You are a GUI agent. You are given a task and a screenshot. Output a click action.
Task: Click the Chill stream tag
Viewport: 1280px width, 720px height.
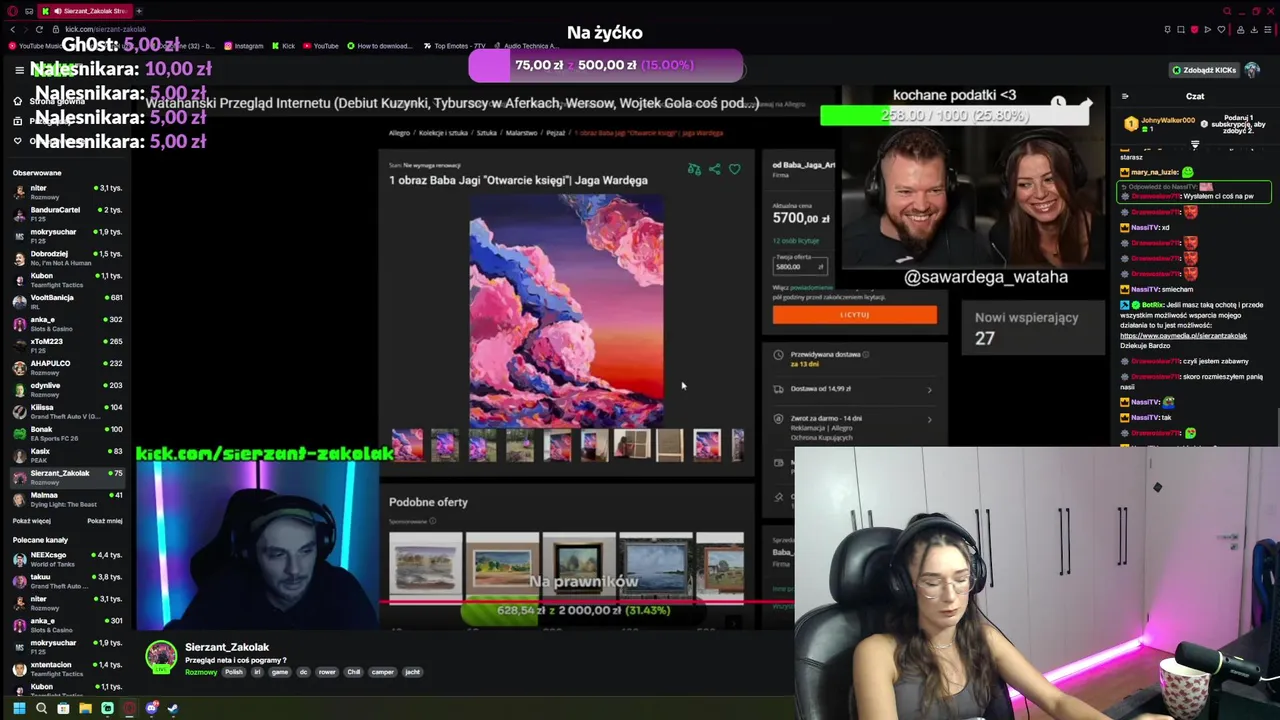pos(354,672)
